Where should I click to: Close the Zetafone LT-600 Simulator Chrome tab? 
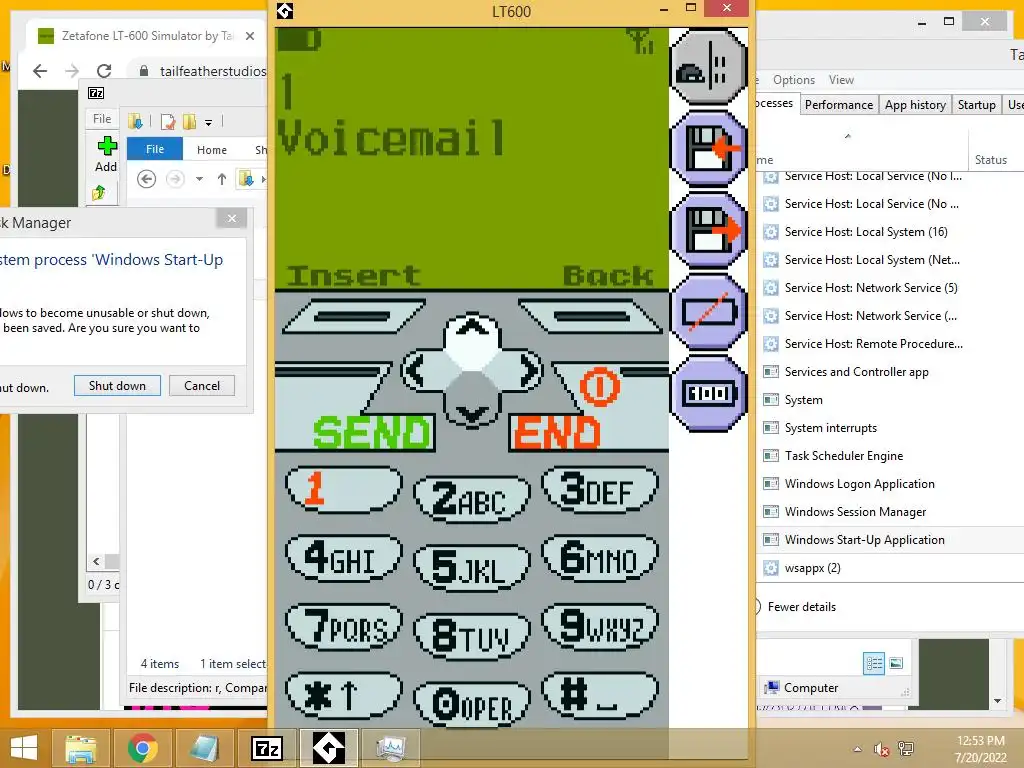coord(249,36)
